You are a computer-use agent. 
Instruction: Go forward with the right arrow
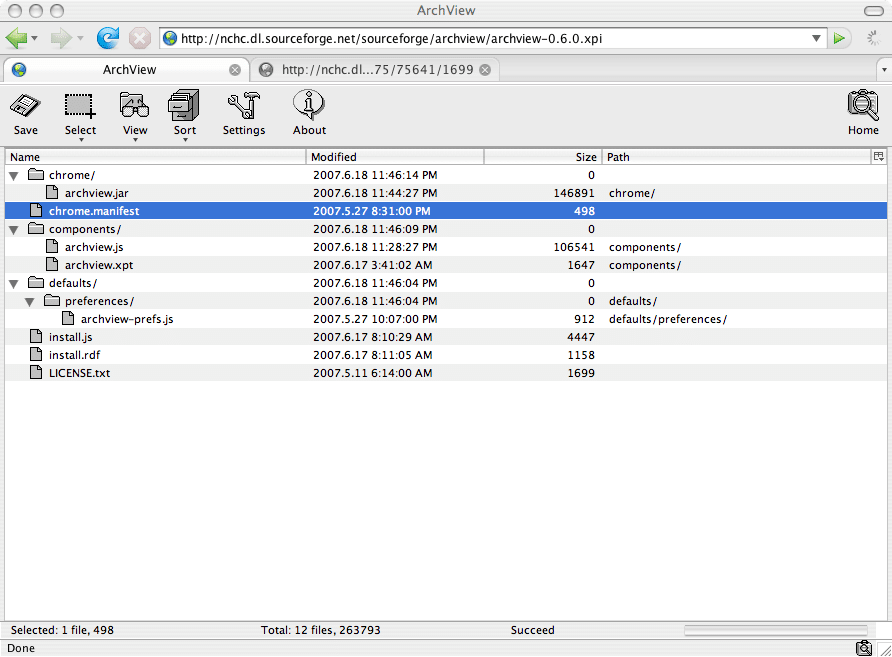point(61,39)
